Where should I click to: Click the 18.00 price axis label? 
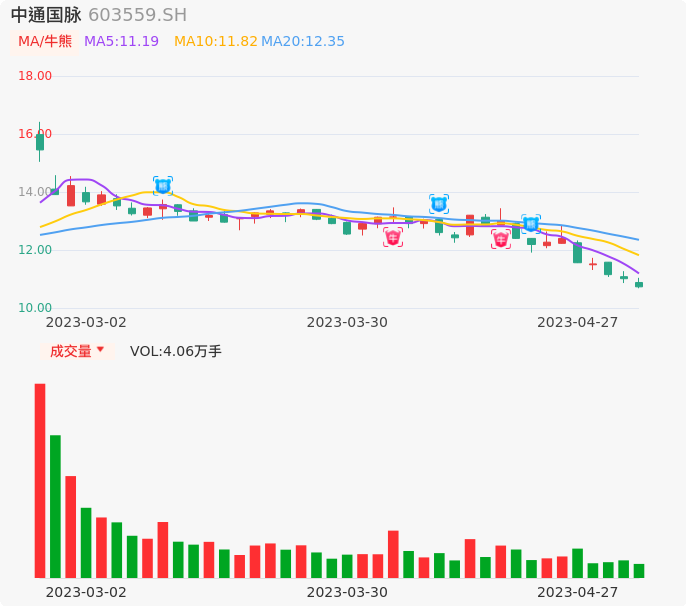35,76
